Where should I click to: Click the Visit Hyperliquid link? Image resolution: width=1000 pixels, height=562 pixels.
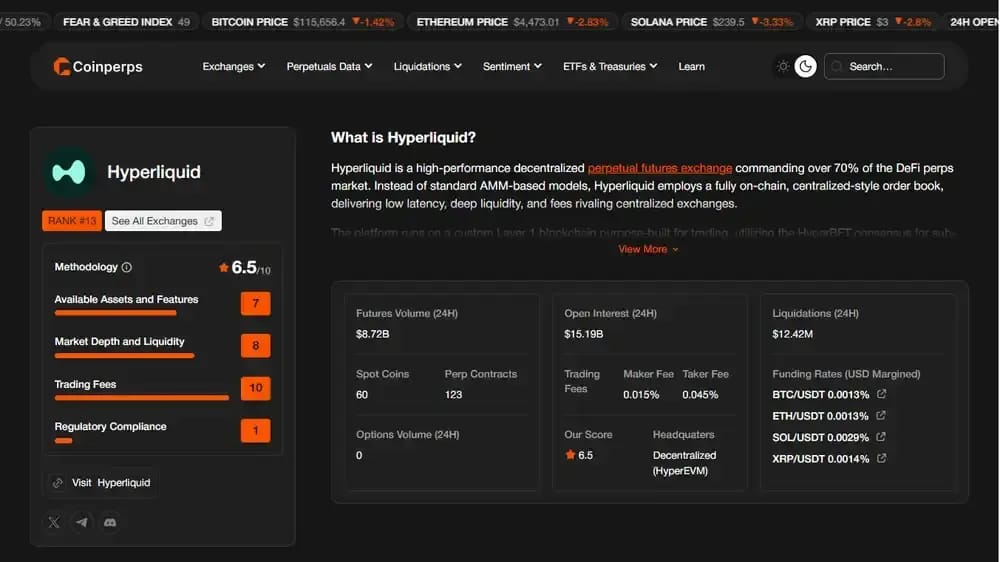(x=102, y=483)
